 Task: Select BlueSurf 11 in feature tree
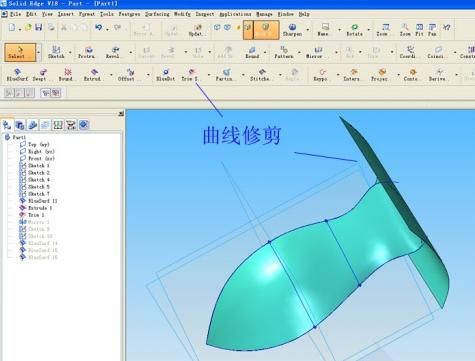(38, 201)
